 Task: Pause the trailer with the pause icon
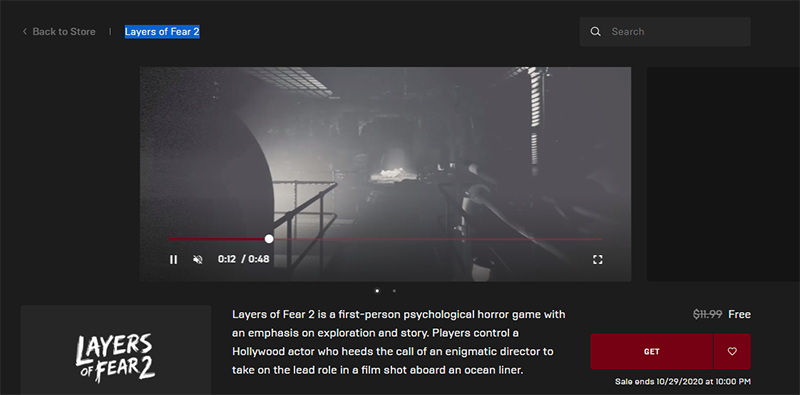173,259
